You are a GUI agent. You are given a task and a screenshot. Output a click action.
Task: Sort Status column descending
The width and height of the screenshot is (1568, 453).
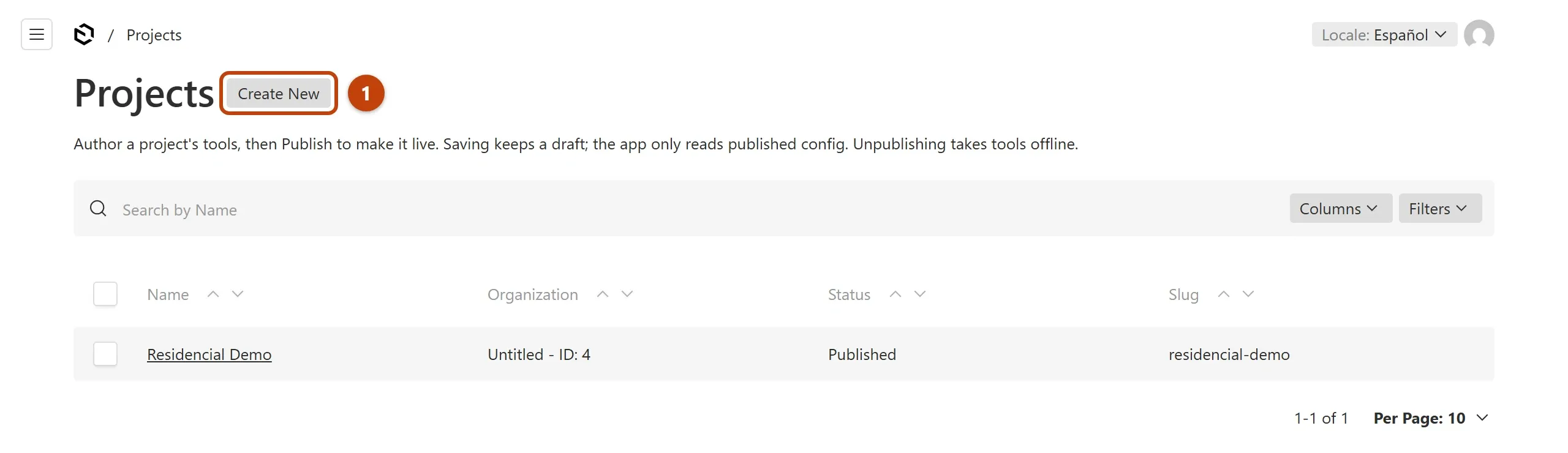pos(920,294)
